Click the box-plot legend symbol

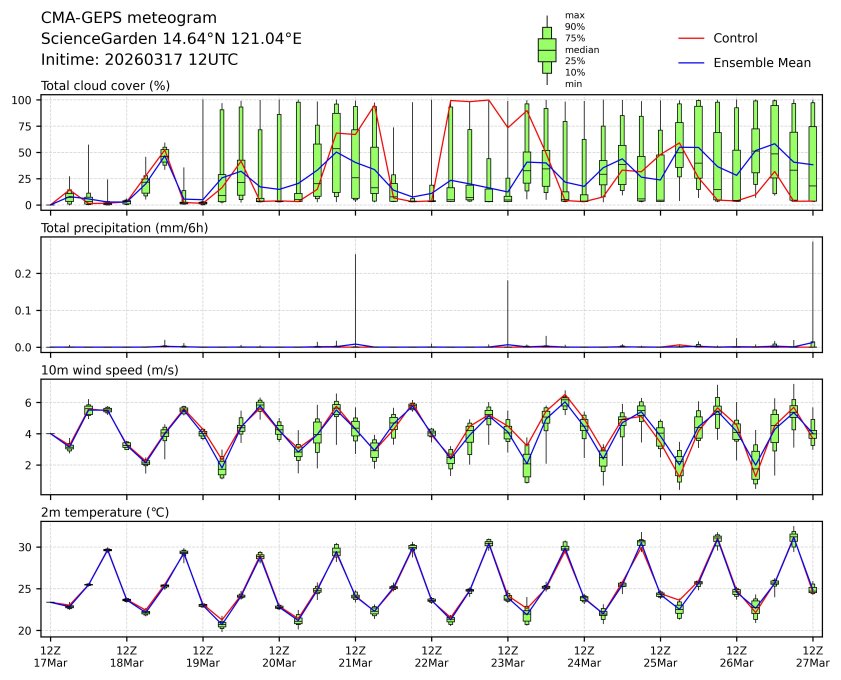coord(547,50)
